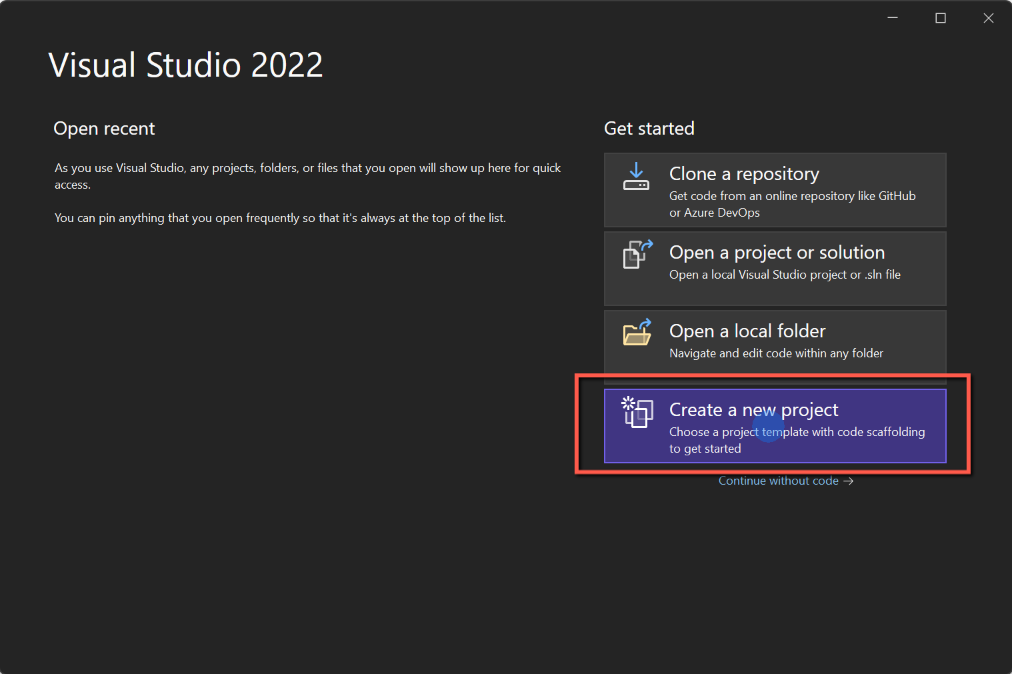Open the 'Continue without code' link
1012x674 pixels.
(x=778, y=481)
